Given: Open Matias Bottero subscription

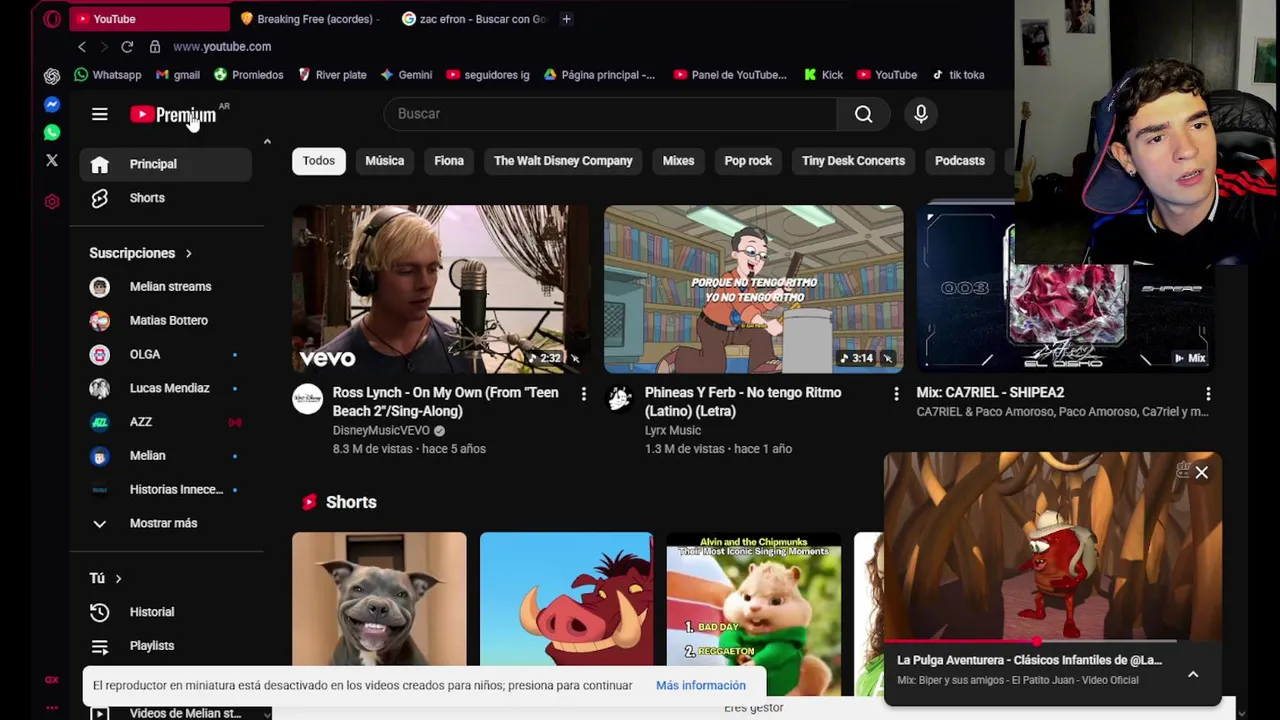Looking at the screenshot, I should (165, 321).
